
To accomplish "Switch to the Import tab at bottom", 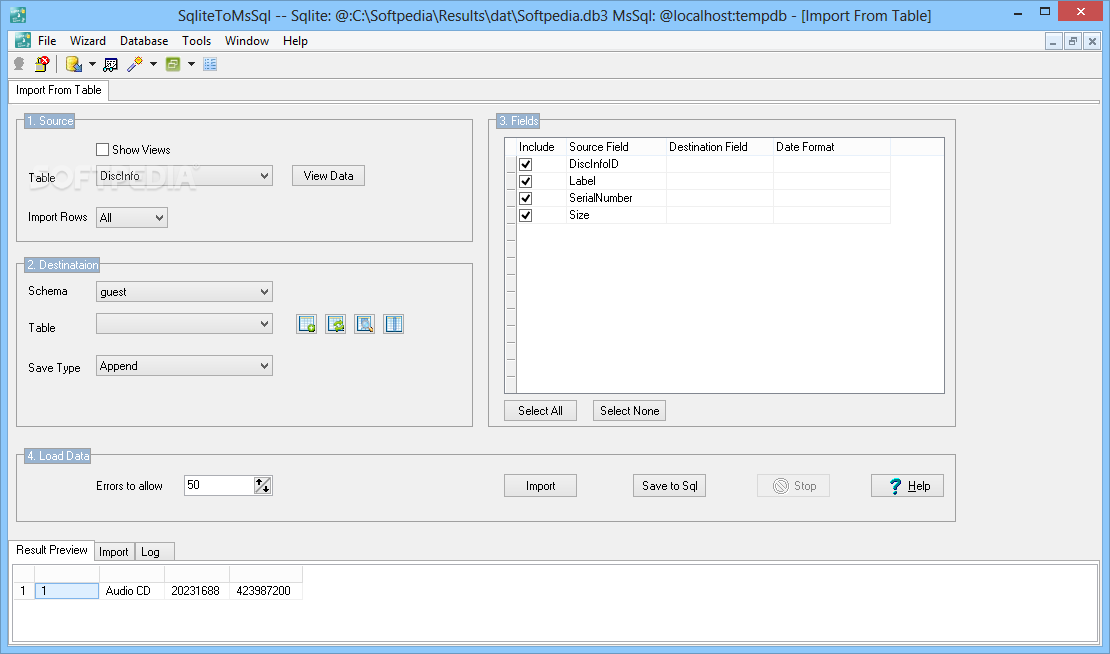I will (113, 552).
